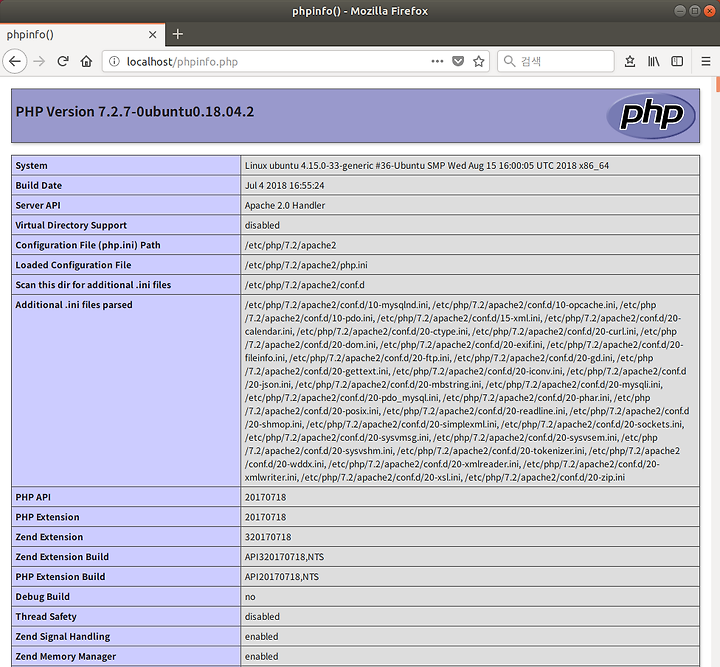Click the page vertical scrollbar thumb
The width and height of the screenshot is (720, 667).
click(x=718, y=84)
